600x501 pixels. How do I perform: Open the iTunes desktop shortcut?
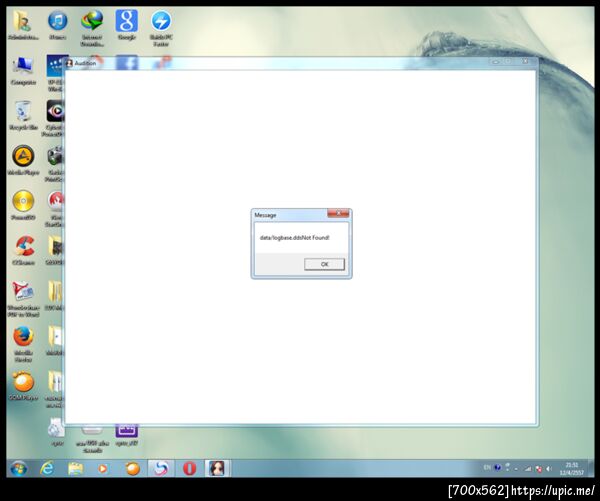coord(58,25)
